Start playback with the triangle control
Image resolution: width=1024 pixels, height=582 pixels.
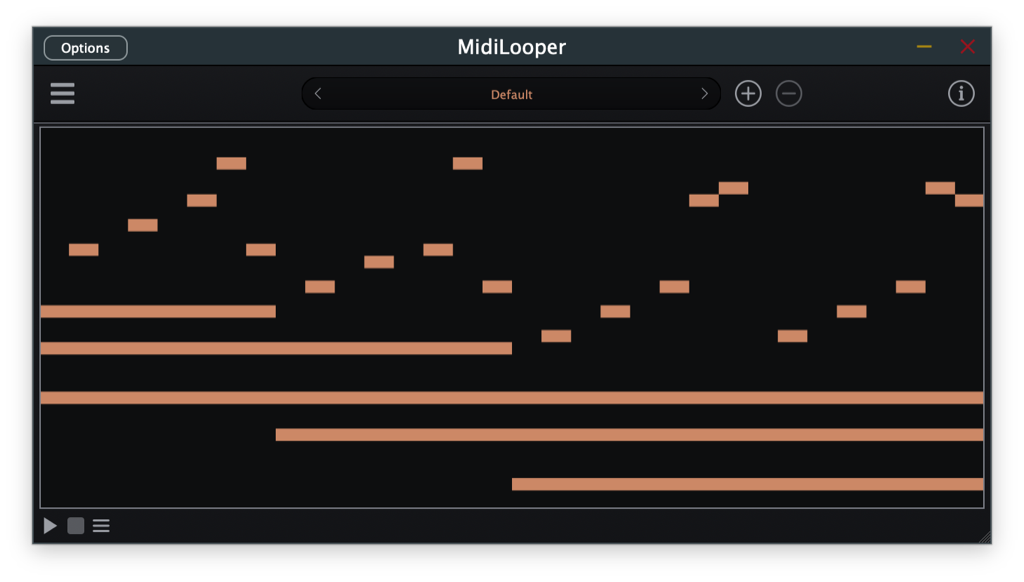tap(50, 525)
